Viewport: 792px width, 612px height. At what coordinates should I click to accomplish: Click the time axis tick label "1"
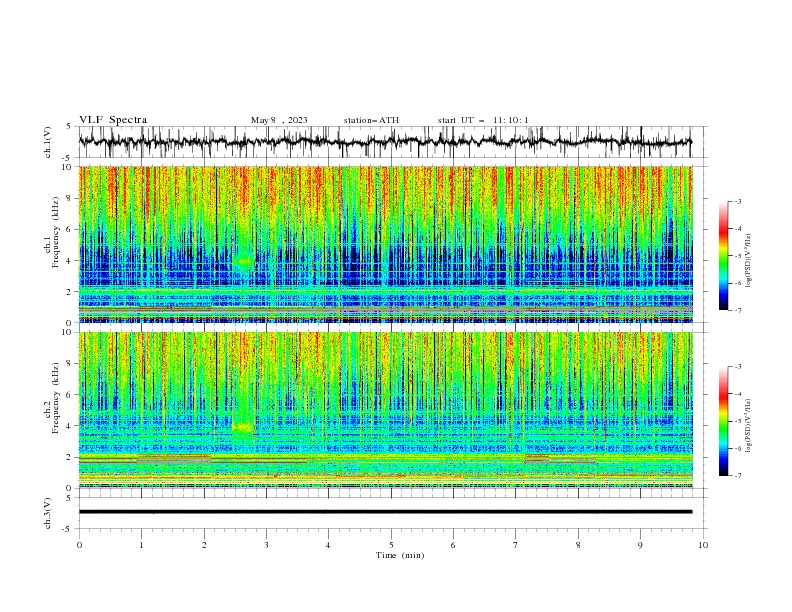[141, 545]
